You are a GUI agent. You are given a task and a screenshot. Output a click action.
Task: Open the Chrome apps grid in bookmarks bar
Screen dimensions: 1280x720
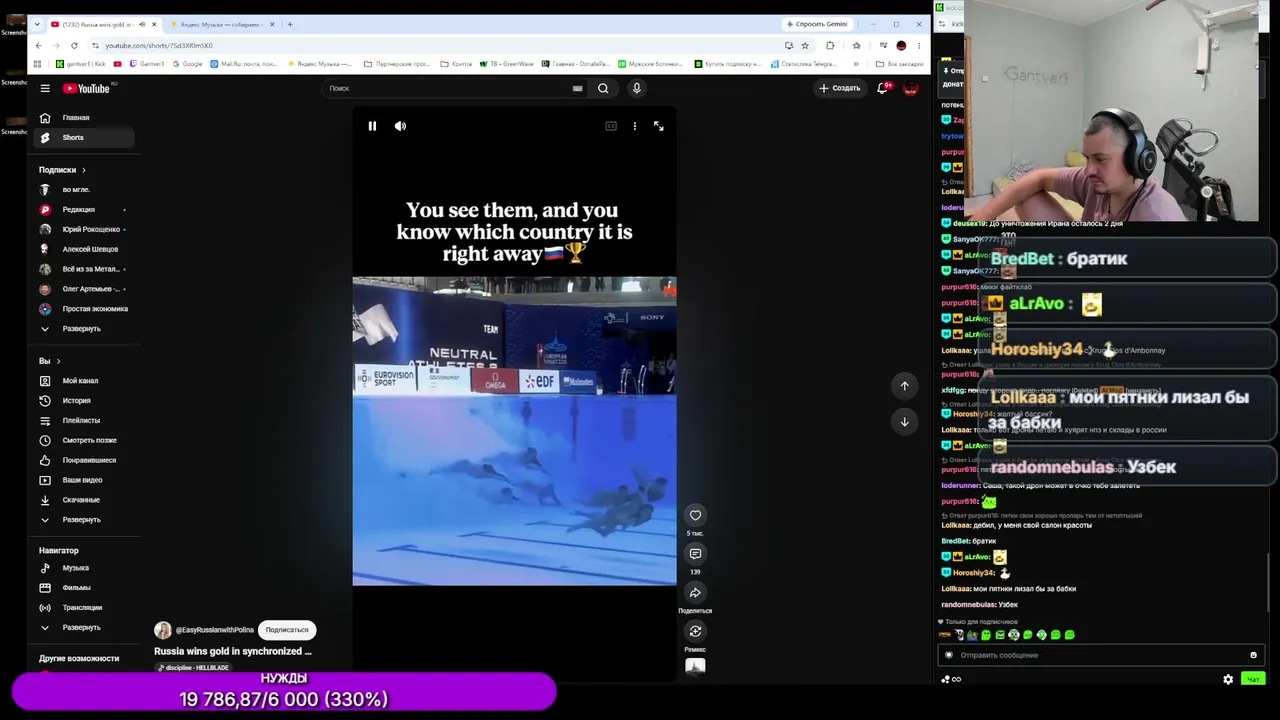(37, 64)
